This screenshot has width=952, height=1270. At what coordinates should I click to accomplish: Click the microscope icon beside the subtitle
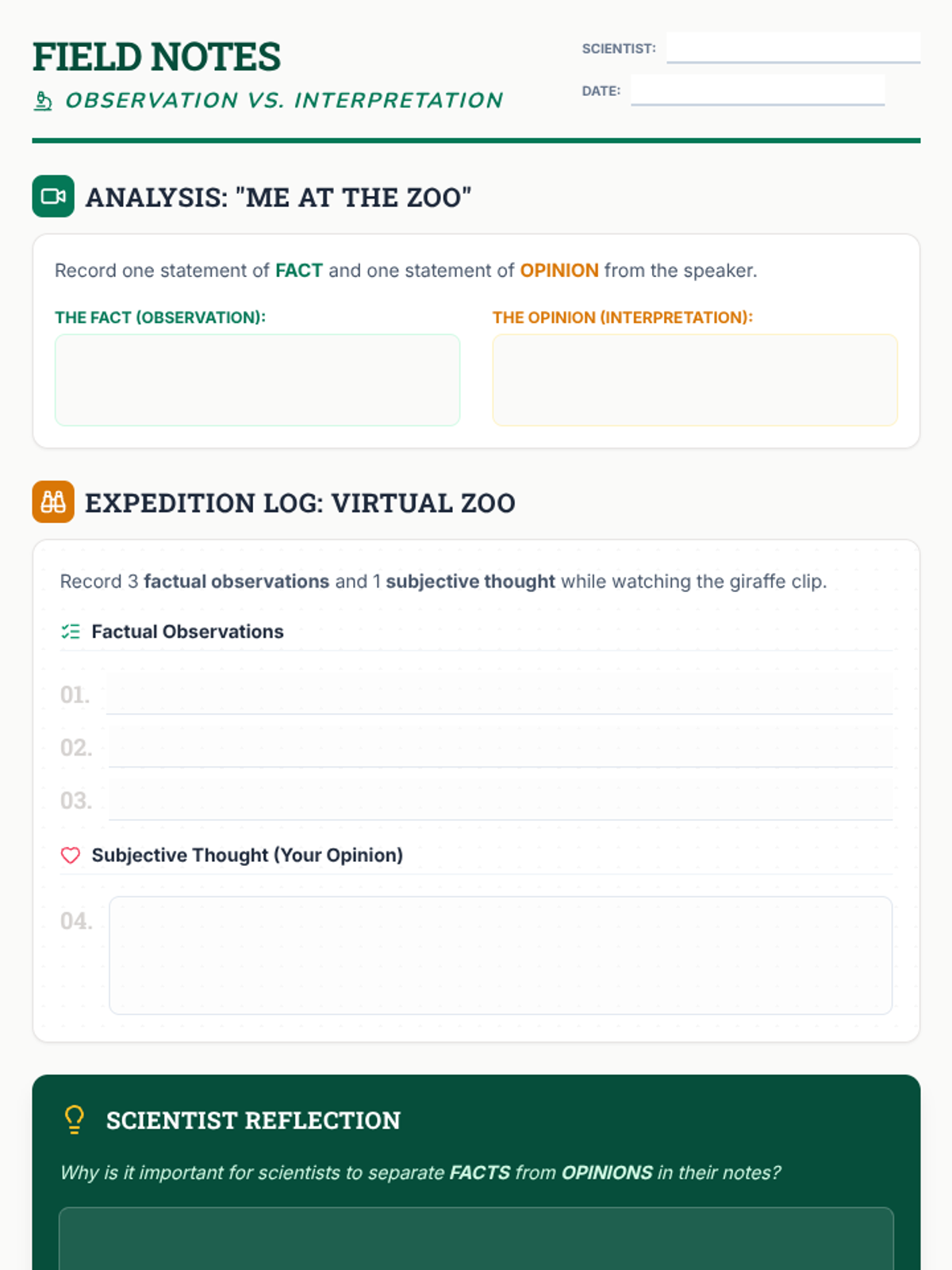point(43,101)
